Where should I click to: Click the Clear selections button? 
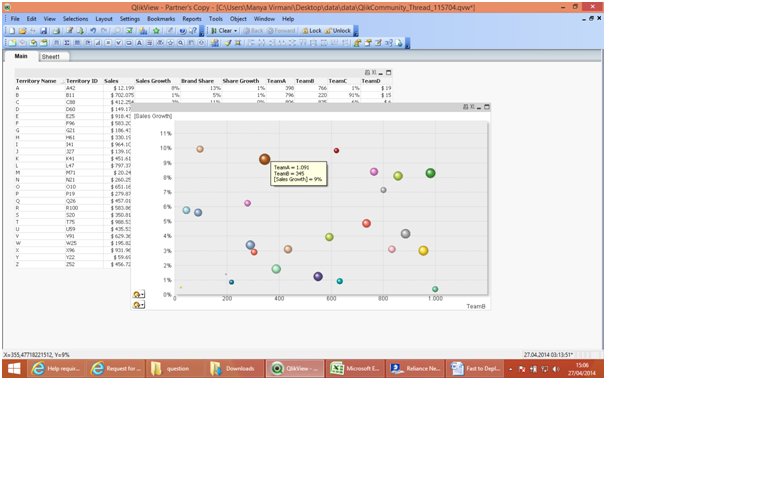coord(221,30)
